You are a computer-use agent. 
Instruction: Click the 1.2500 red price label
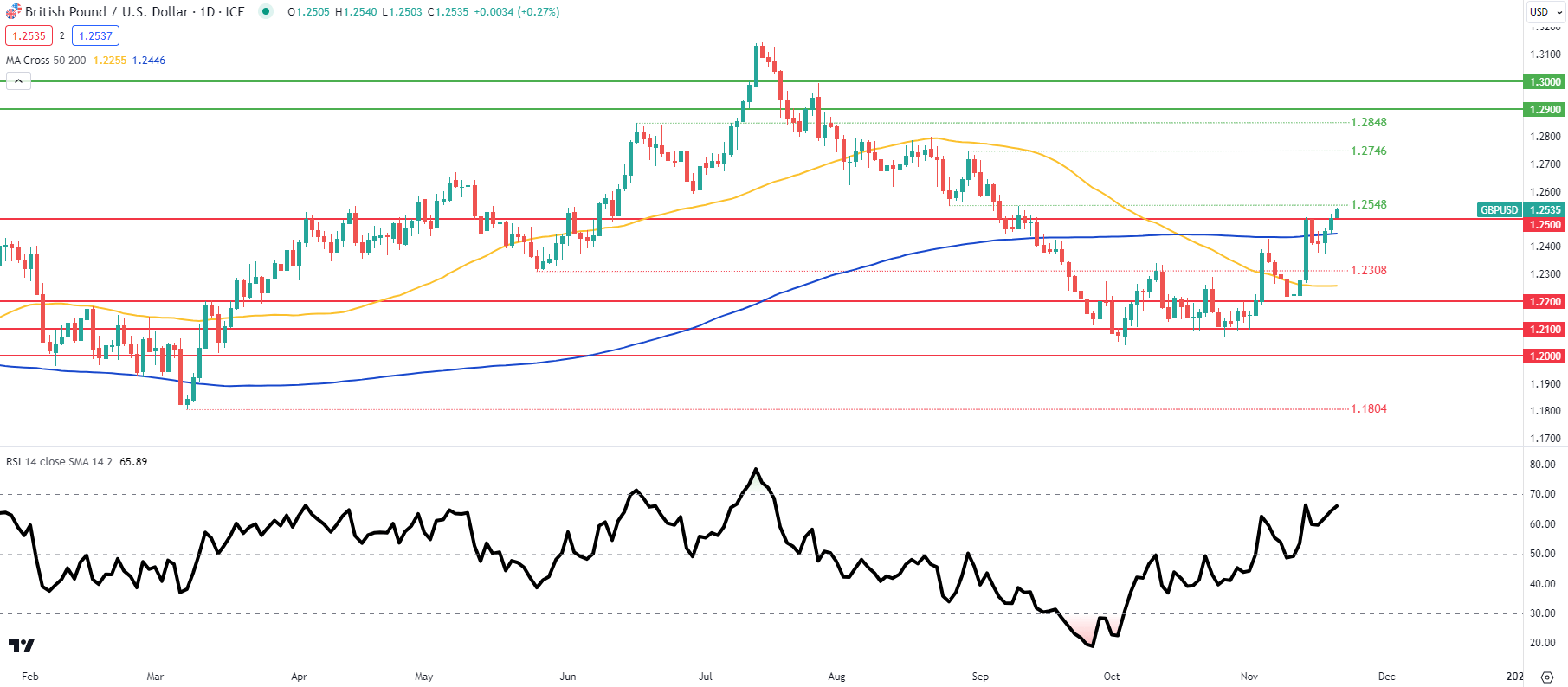pyautogui.click(x=1545, y=225)
